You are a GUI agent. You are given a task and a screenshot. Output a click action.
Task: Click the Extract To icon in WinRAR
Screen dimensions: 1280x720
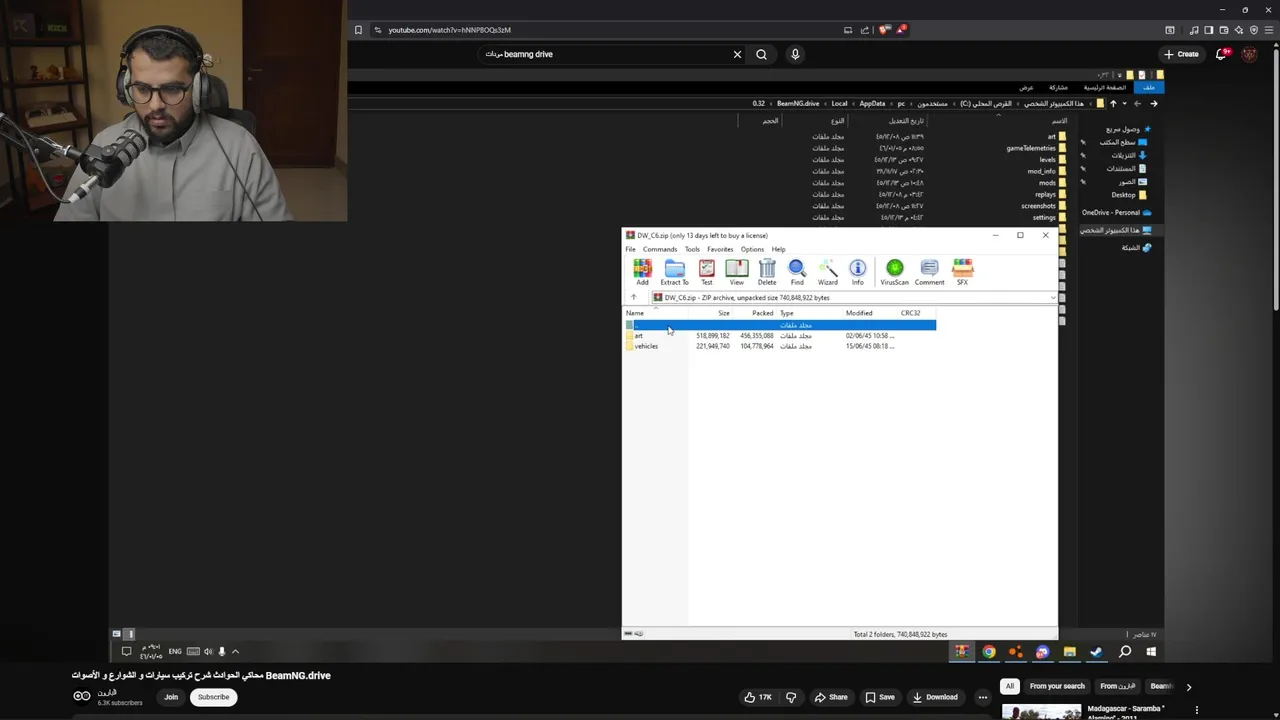[674, 272]
